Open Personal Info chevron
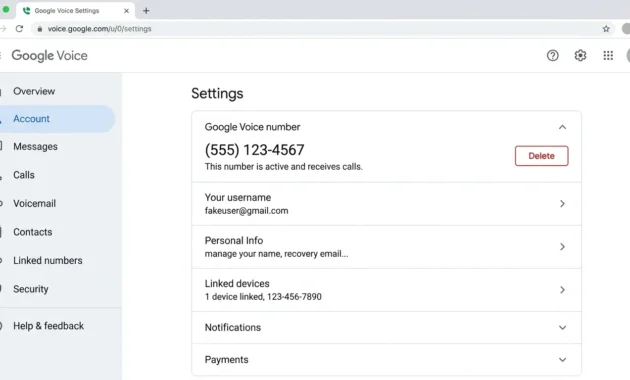Image resolution: width=630 pixels, height=380 pixels. click(x=562, y=247)
